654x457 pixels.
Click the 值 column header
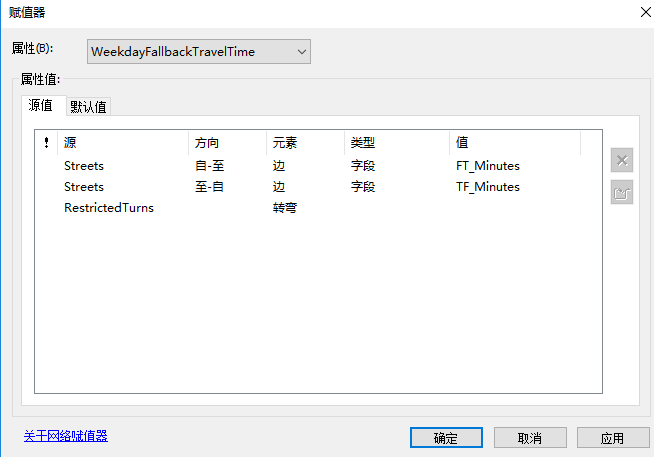click(515, 143)
